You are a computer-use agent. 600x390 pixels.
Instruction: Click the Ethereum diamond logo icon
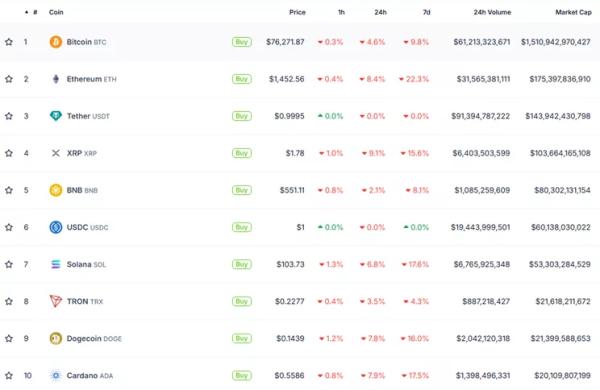click(56, 79)
